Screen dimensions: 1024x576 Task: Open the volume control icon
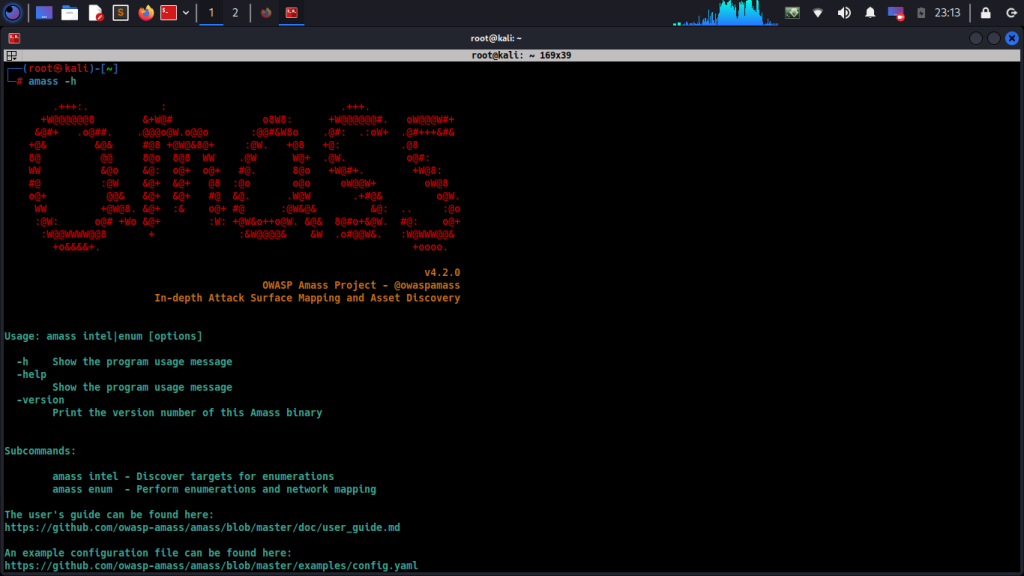[844, 12]
